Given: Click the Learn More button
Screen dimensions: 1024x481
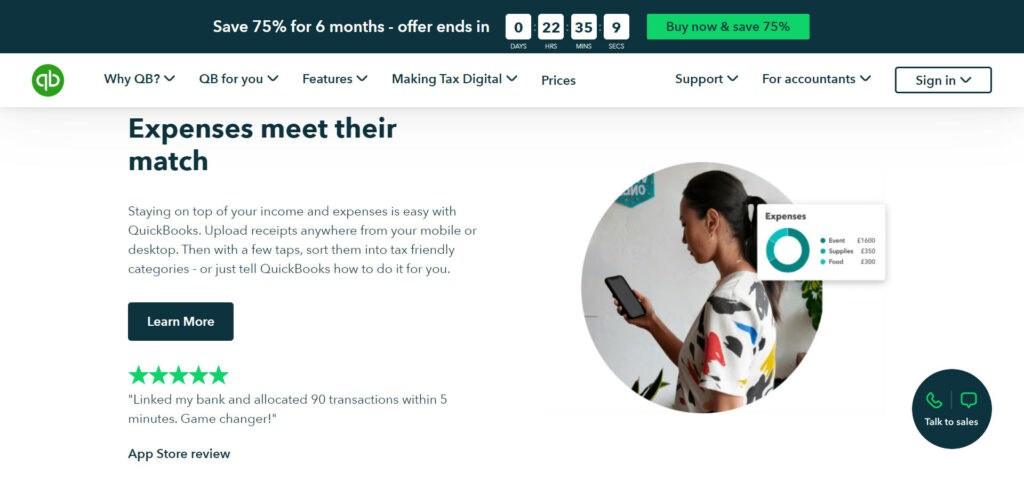Looking at the screenshot, I should tap(180, 321).
